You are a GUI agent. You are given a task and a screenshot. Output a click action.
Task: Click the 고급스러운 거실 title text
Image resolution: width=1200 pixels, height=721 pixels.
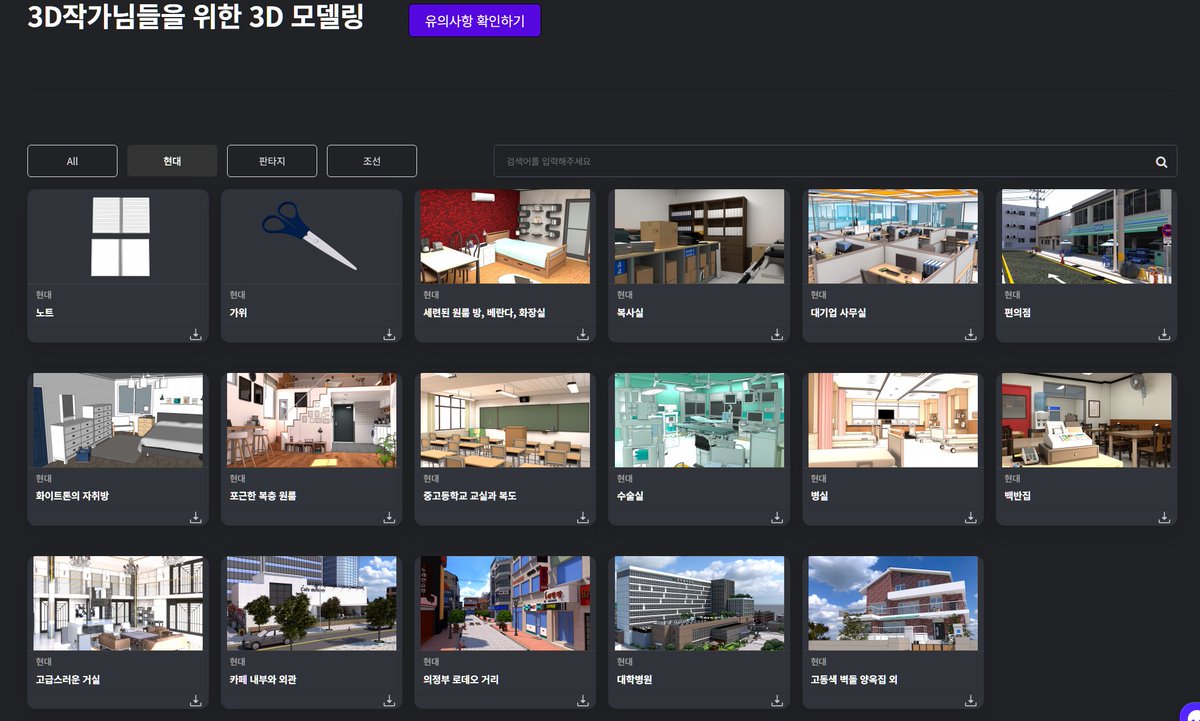point(67,680)
